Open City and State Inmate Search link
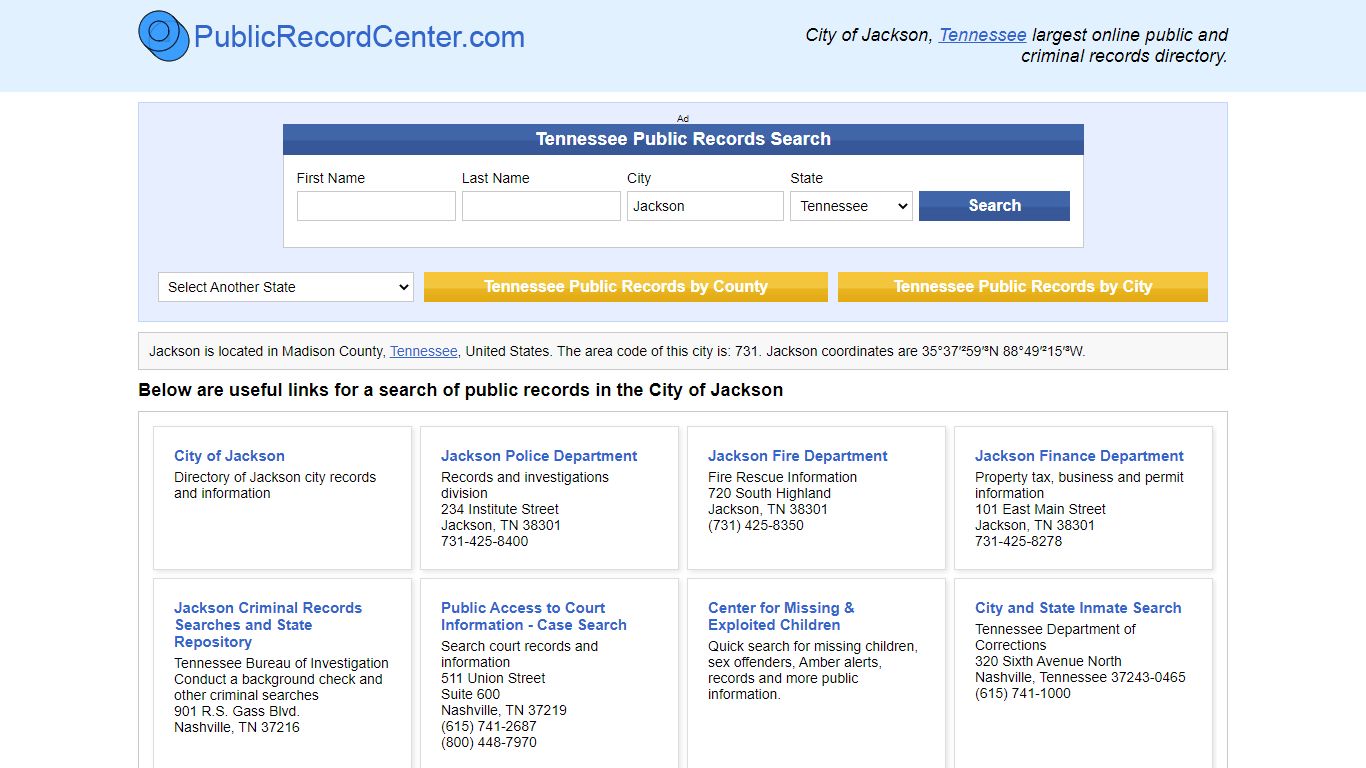The height and width of the screenshot is (768, 1366). pos(1078,608)
